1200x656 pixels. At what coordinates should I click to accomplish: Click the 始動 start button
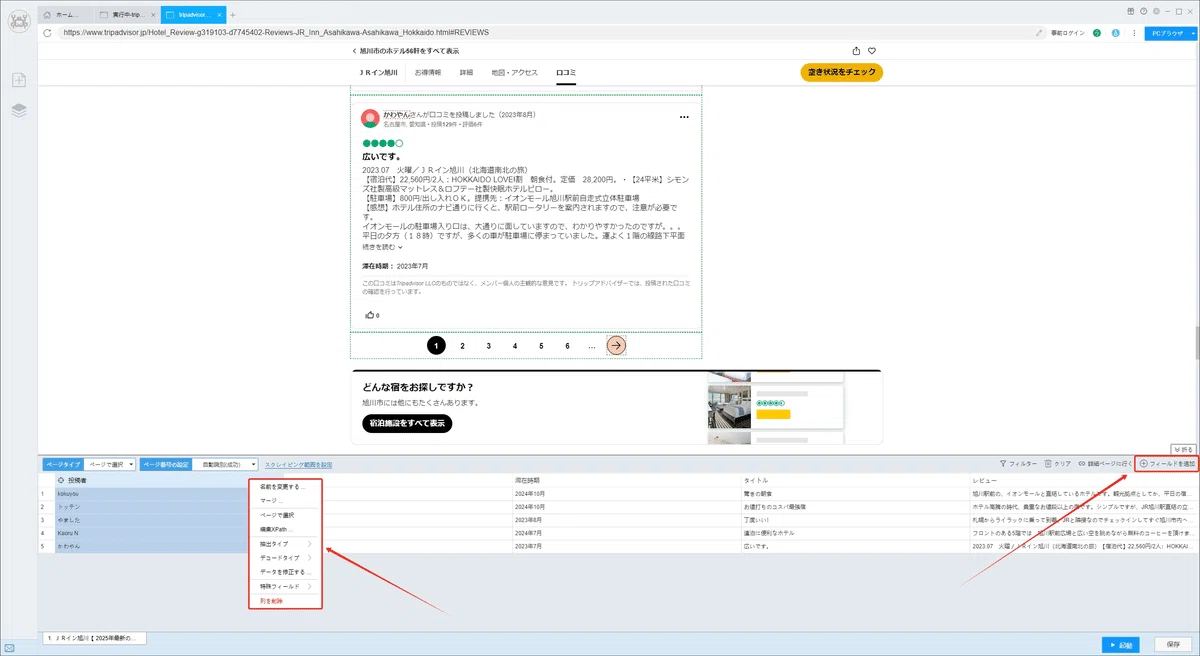[x=1123, y=645]
